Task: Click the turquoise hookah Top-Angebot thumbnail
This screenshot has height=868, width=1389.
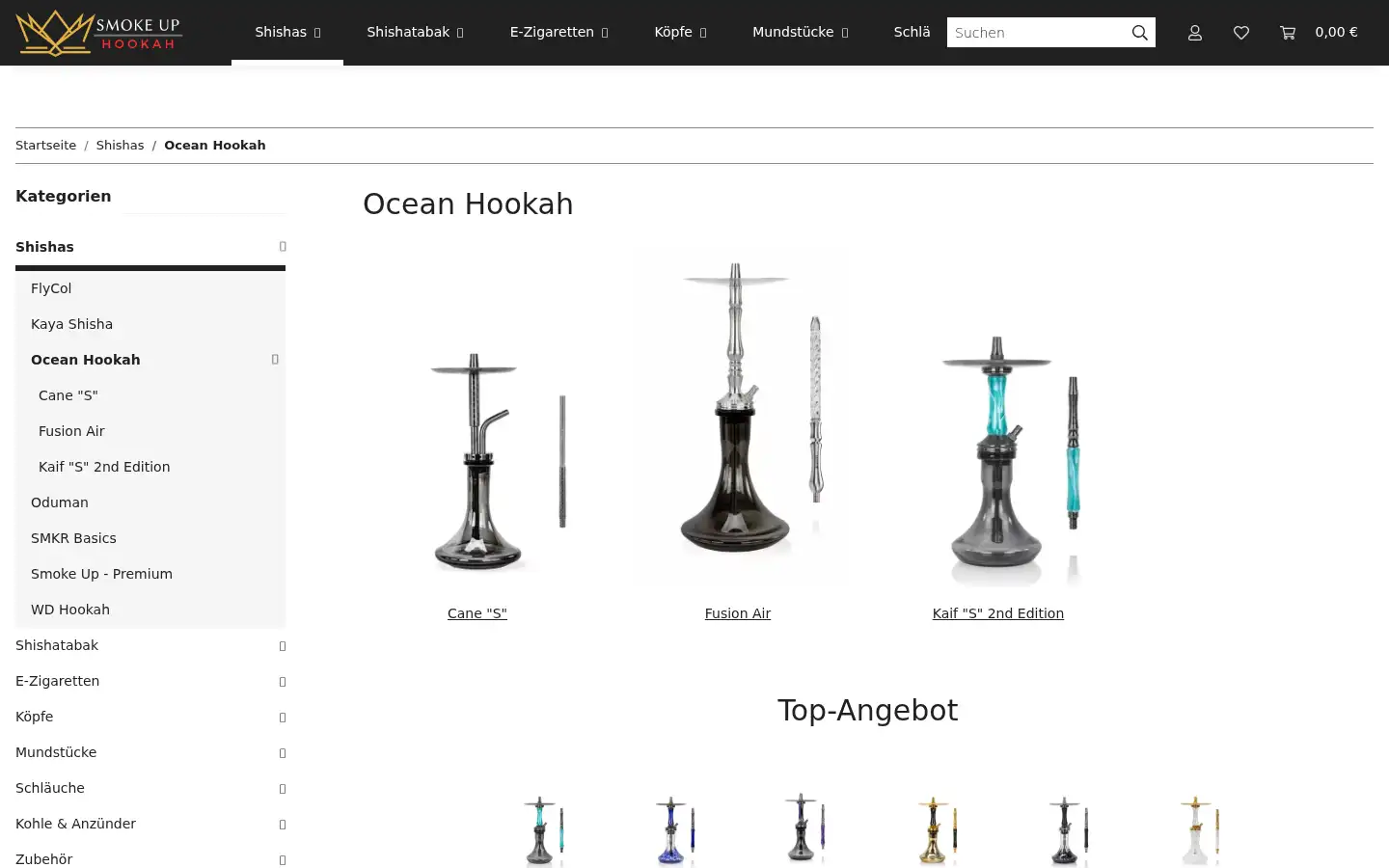Action: click(x=543, y=829)
